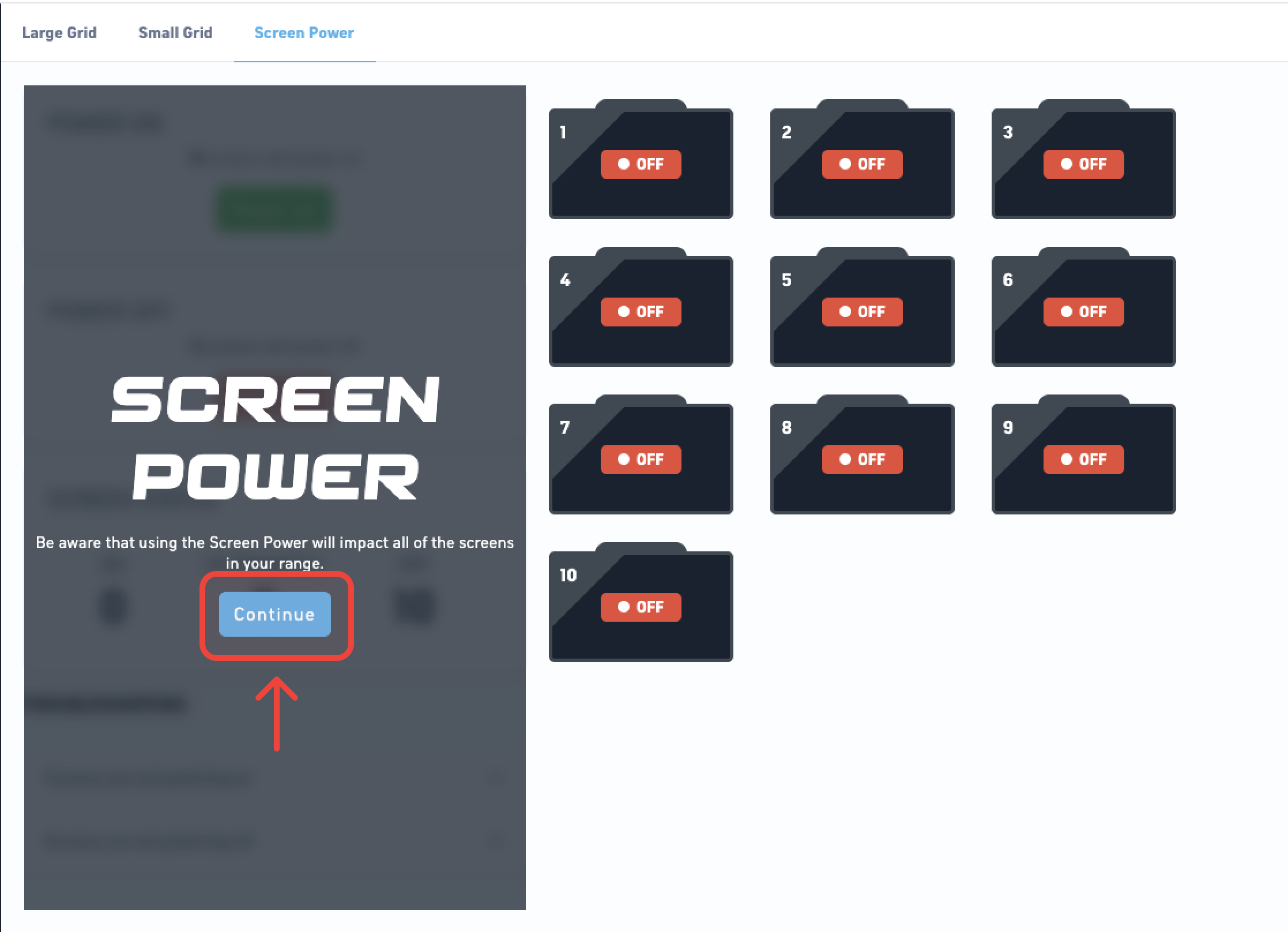Viewport: 1288px width, 932px height.
Task: Toggle screen 2 OFF badge
Action: coord(862,164)
